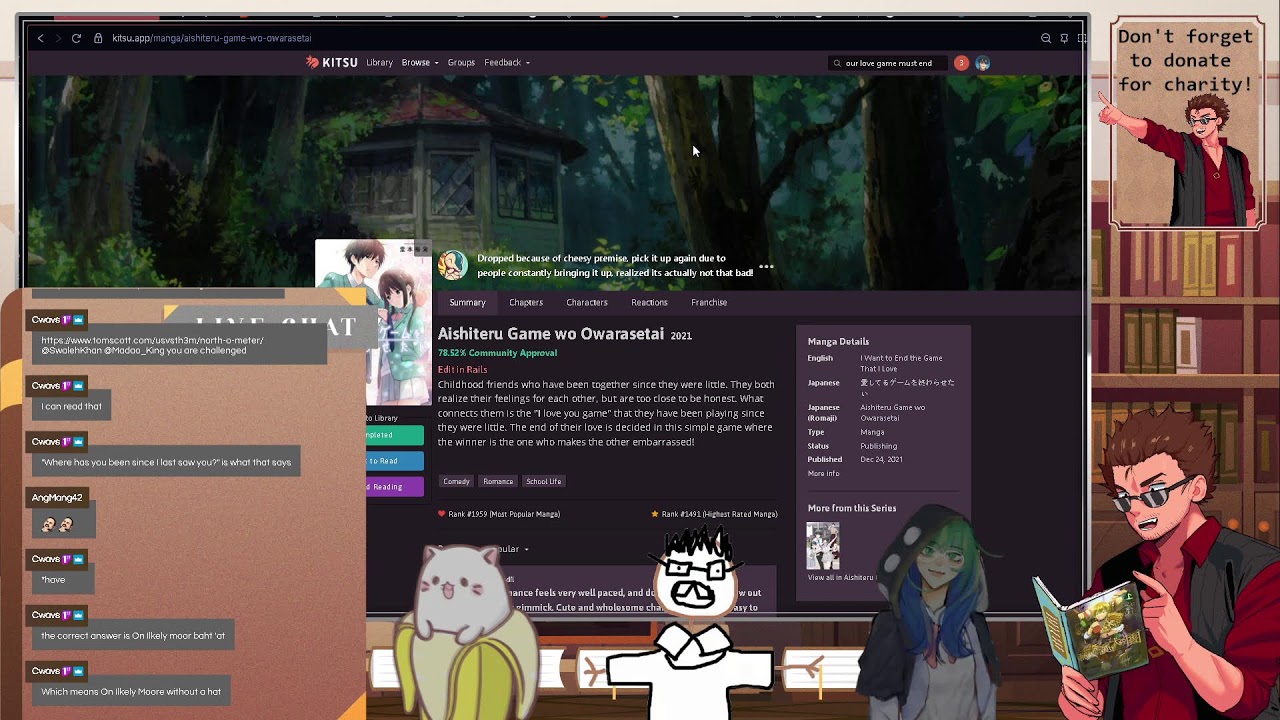The image size is (1280, 720).
Task: Switch to the Chapters tab
Action: (x=526, y=302)
